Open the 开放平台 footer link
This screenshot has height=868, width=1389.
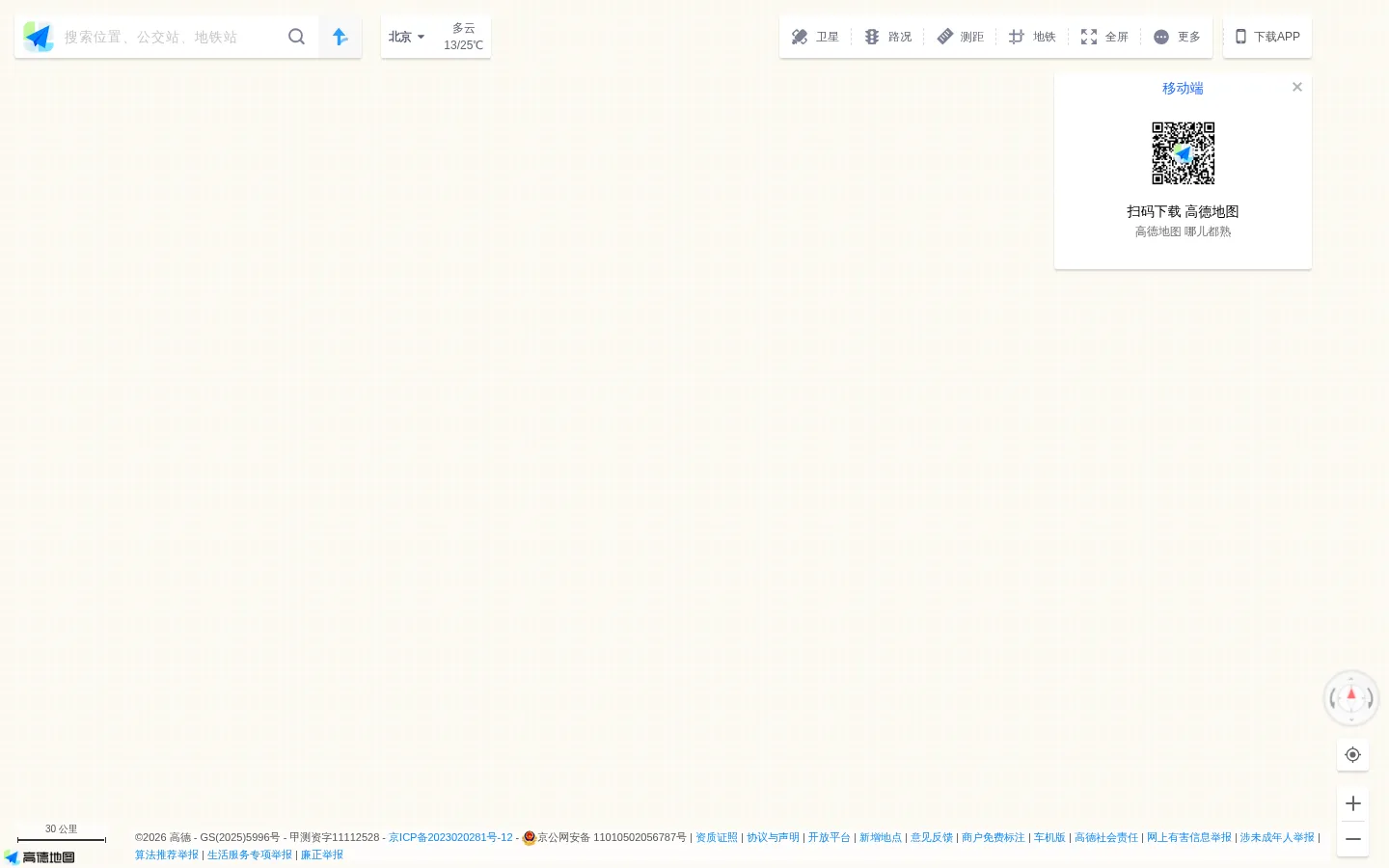tap(830, 837)
